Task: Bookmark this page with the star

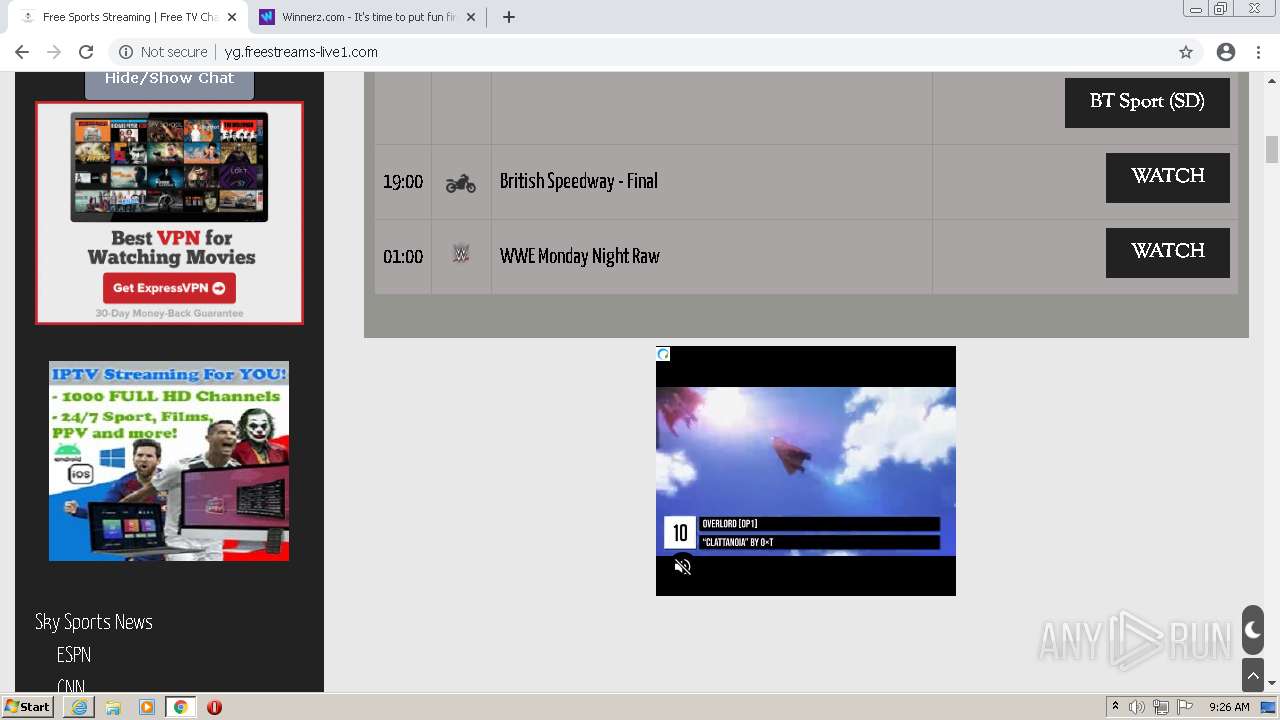Action: pyautogui.click(x=1186, y=52)
